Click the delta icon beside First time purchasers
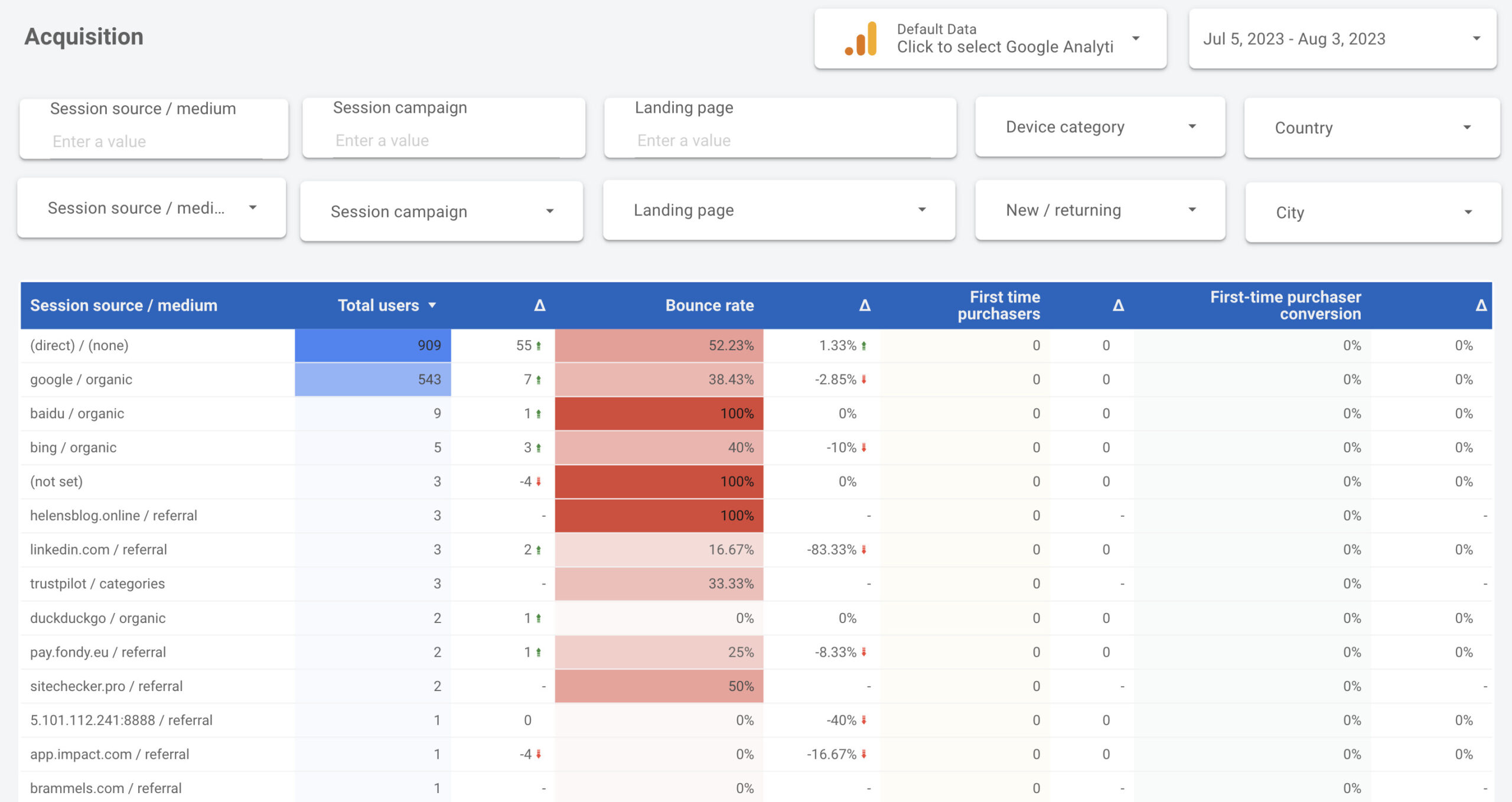Viewport: 1512px width, 802px height. pos(1117,305)
